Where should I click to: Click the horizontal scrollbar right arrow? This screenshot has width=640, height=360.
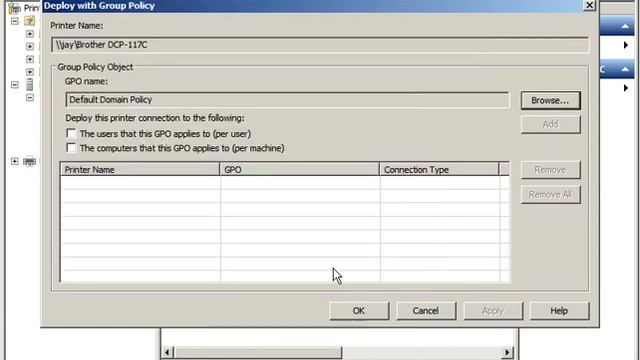pos(507,352)
